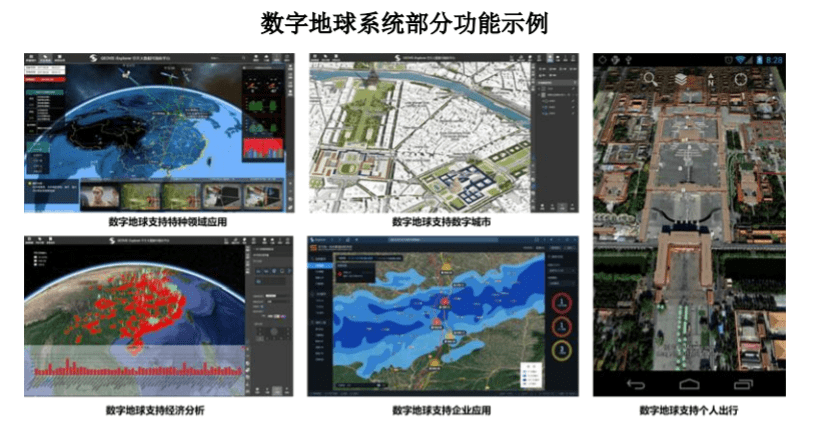
Task: Tap the crosshair locate icon on phone map
Action: pyautogui.click(x=741, y=80)
